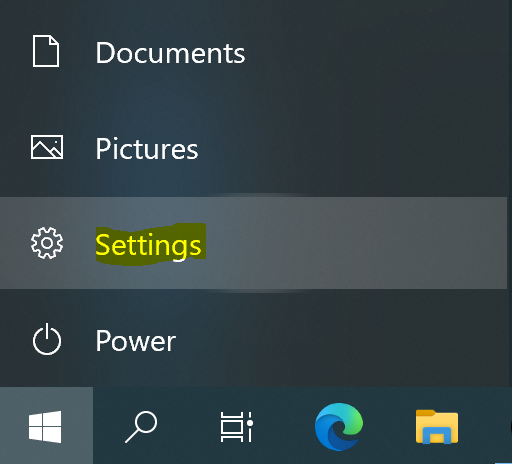
Task: Open Task View from the taskbar
Action: [x=236, y=427]
